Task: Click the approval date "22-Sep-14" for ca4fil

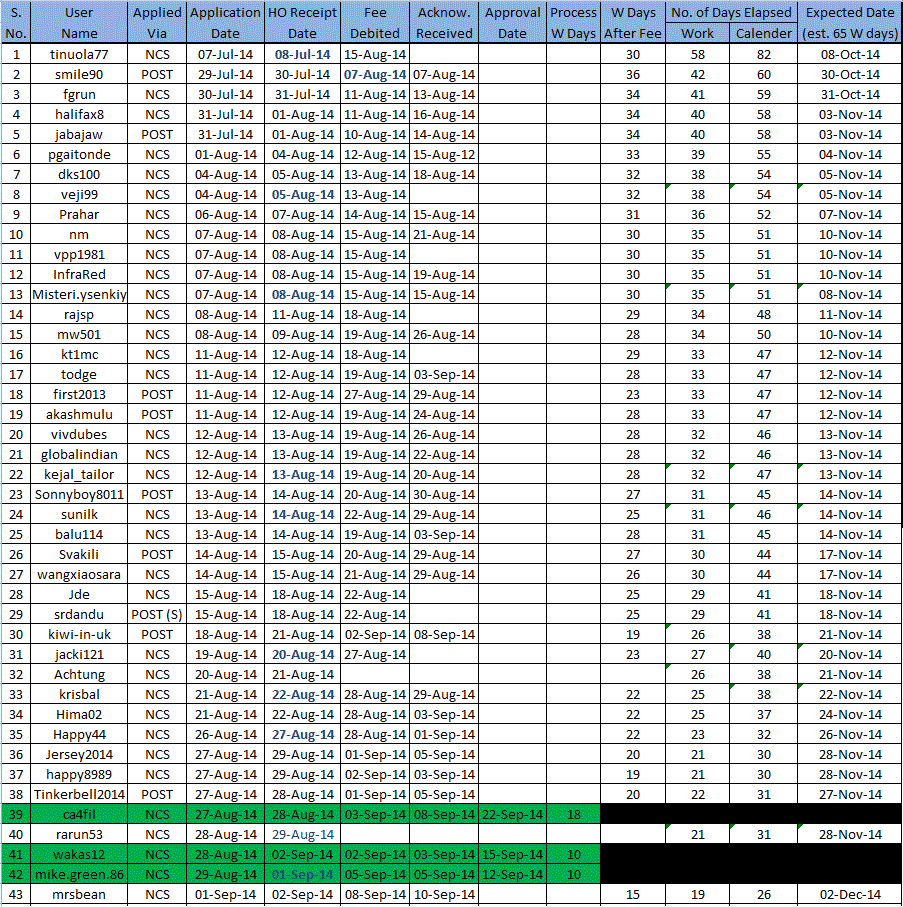Action: (x=512, y=814)
